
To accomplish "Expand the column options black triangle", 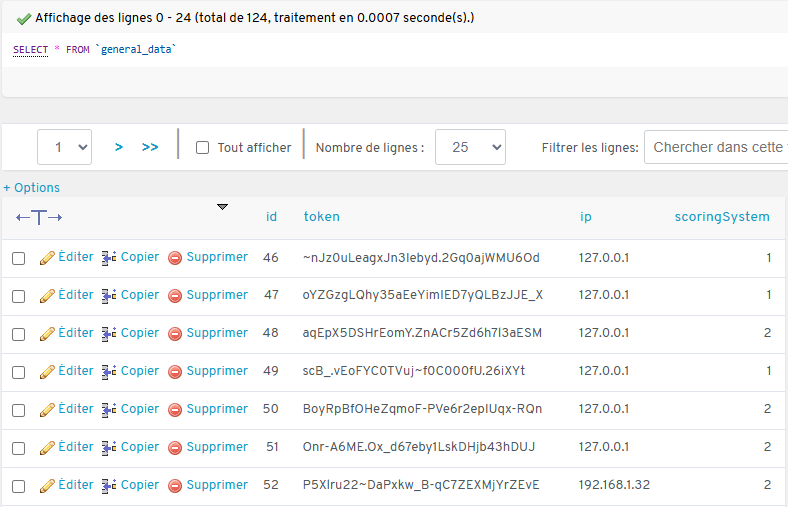I will pyautogui.click(x=222, y=207).
